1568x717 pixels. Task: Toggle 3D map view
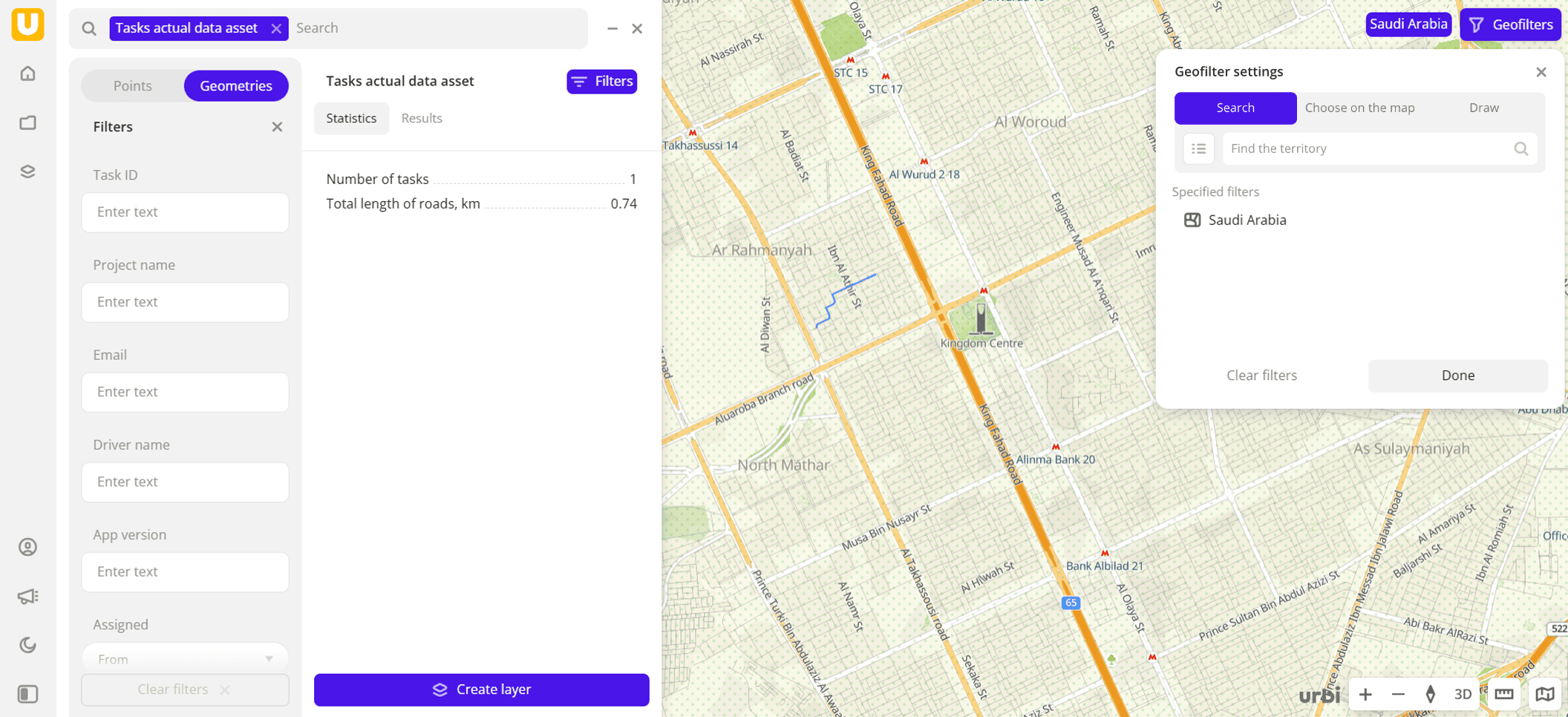click(1463, 694)
